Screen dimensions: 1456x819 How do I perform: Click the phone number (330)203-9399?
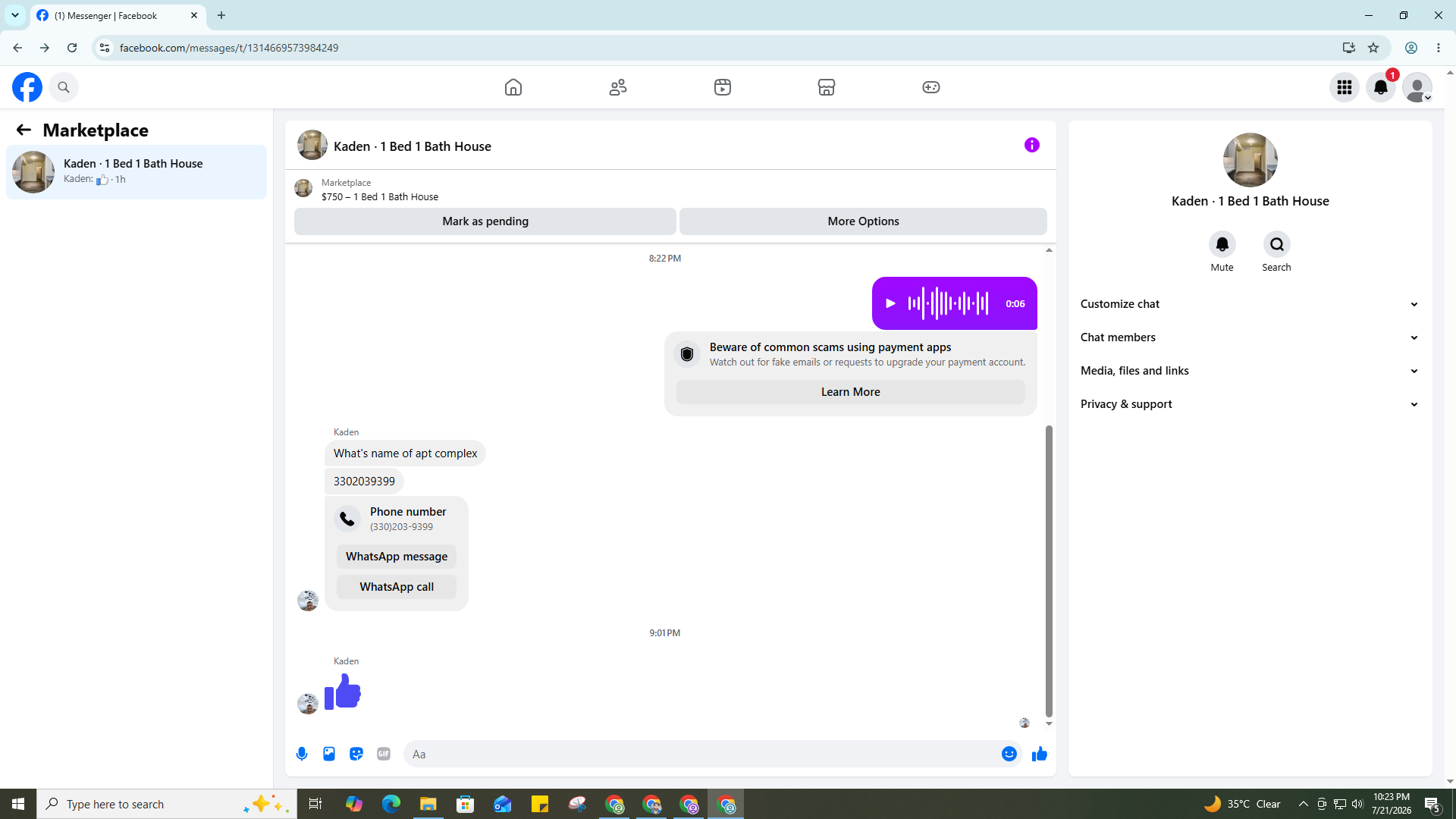tap(401, 527)
